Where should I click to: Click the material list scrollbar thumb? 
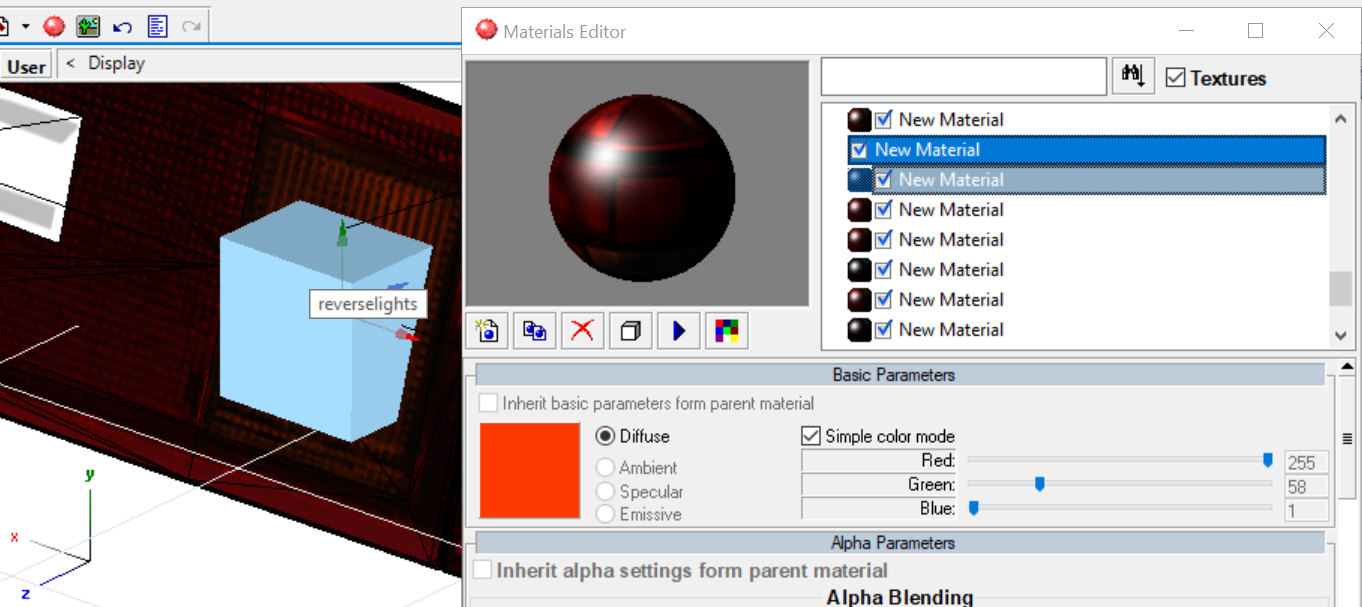point(1341,289)
